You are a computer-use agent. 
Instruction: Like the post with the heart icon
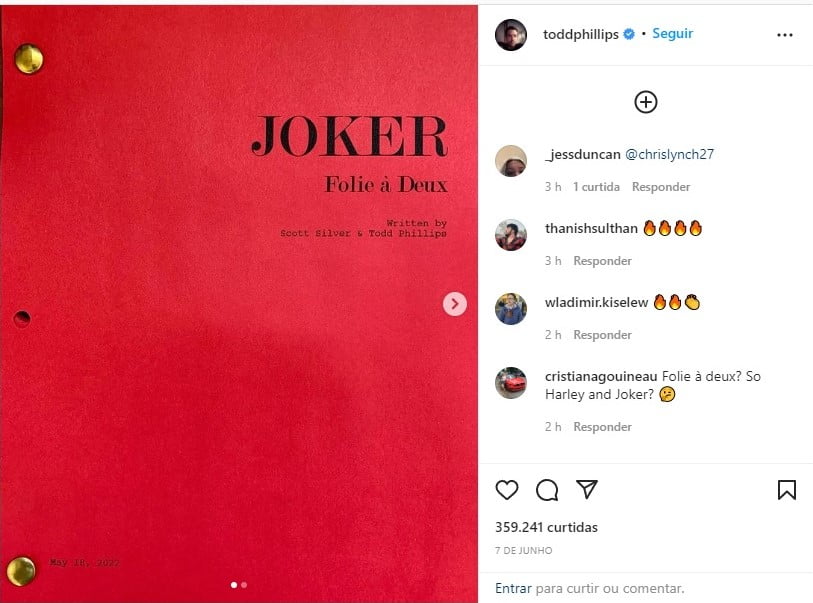507,489
